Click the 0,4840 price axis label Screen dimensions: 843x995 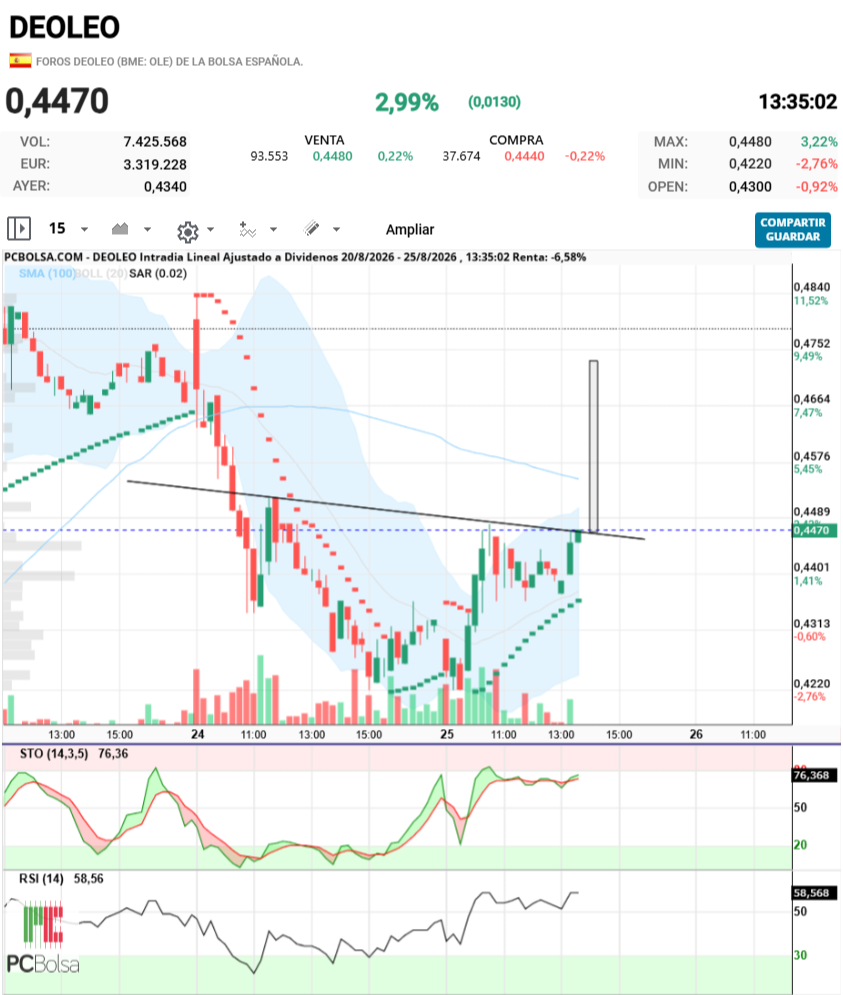pyautogui.click(x=812, y=287)
